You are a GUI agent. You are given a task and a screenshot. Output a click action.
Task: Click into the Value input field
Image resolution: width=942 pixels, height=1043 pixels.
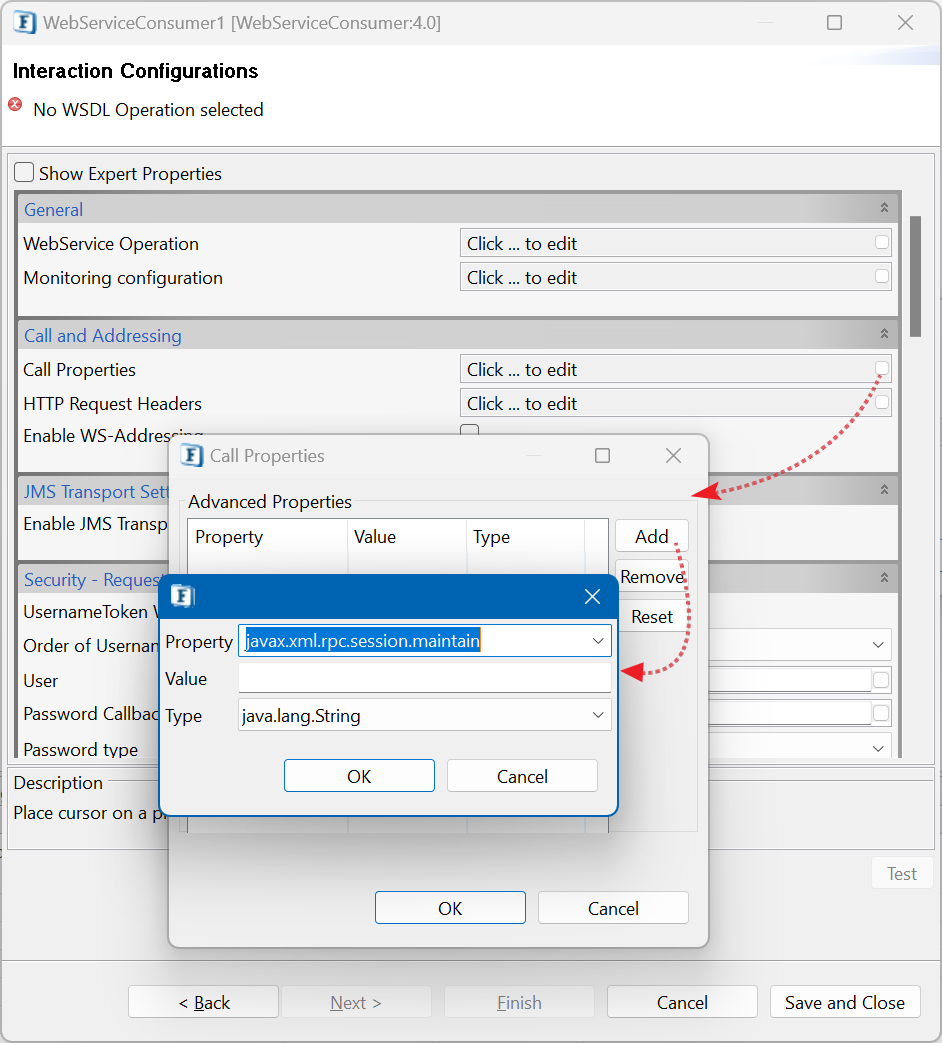pos(424,679)
